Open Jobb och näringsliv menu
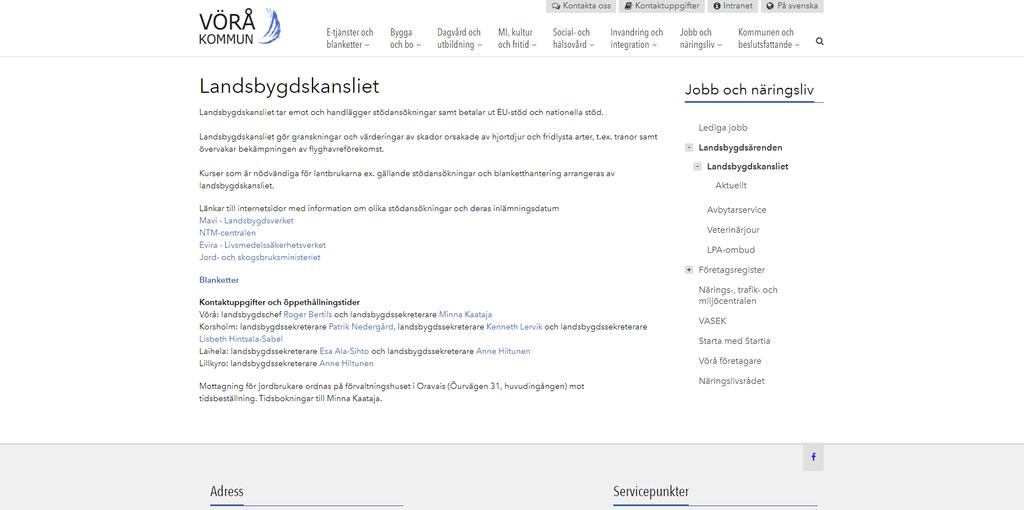This screenshot has width=1024, height=510. pyautogui.click(x=701, y=39)
